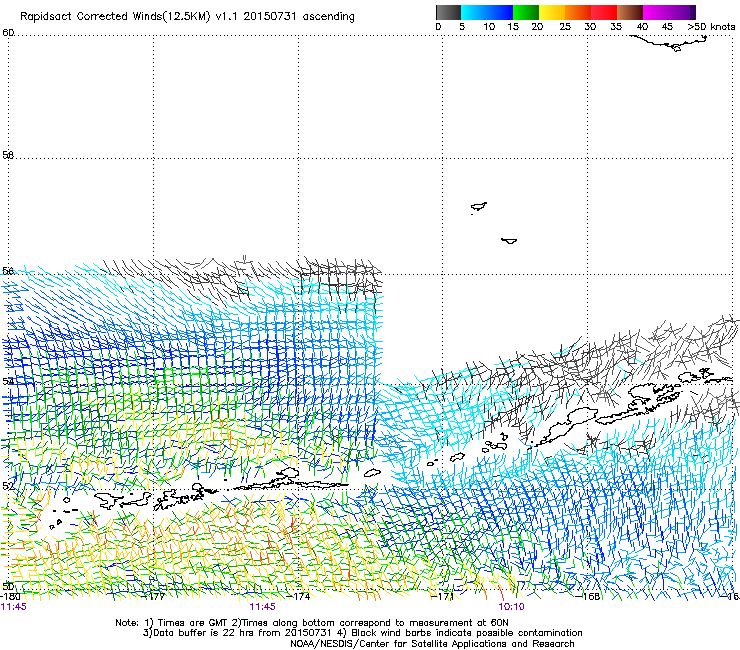The height and width of the screenshot is (650, 740).
Task: Click the longitude label '-174'
Action: pyautogui.click(x=299, y=596)
